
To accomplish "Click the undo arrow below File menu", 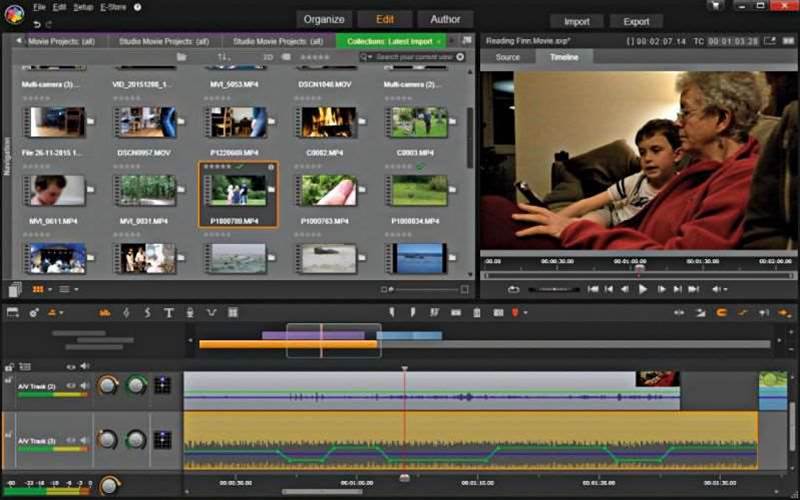I will coord(37,24).
